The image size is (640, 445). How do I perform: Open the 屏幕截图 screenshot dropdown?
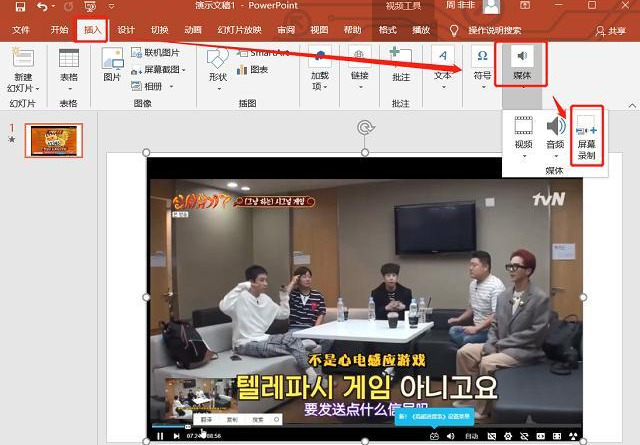158,70
